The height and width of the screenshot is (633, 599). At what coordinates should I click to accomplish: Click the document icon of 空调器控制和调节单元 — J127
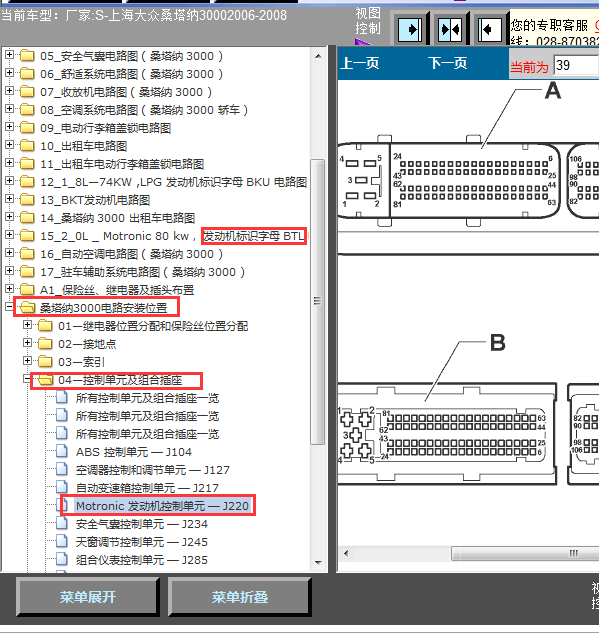tap(62, 470)
